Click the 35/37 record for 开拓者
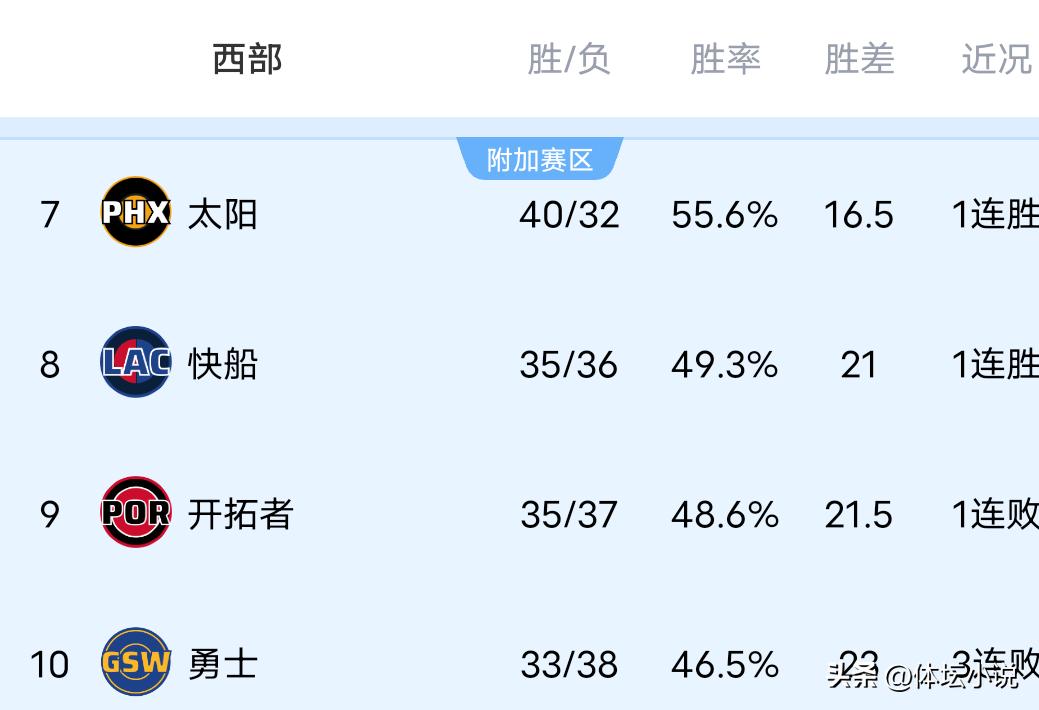Image resolution: width=1039 pixels, height=710 pixels. (569, 515)
